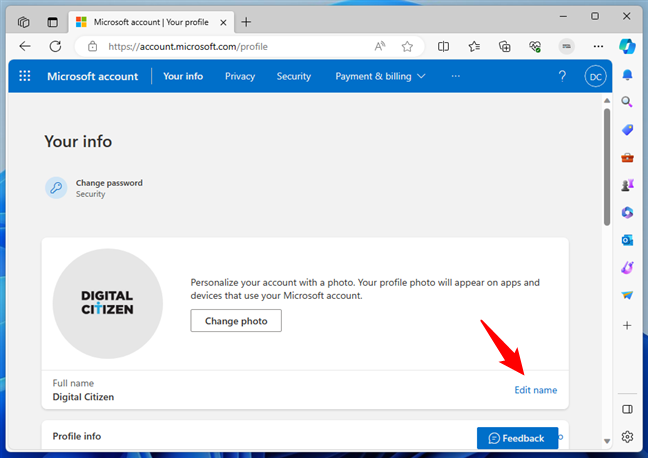Viewport: 648px width, 458px height.
Task: Show more navigation items ellipsis
Action: tap(455, 76)
